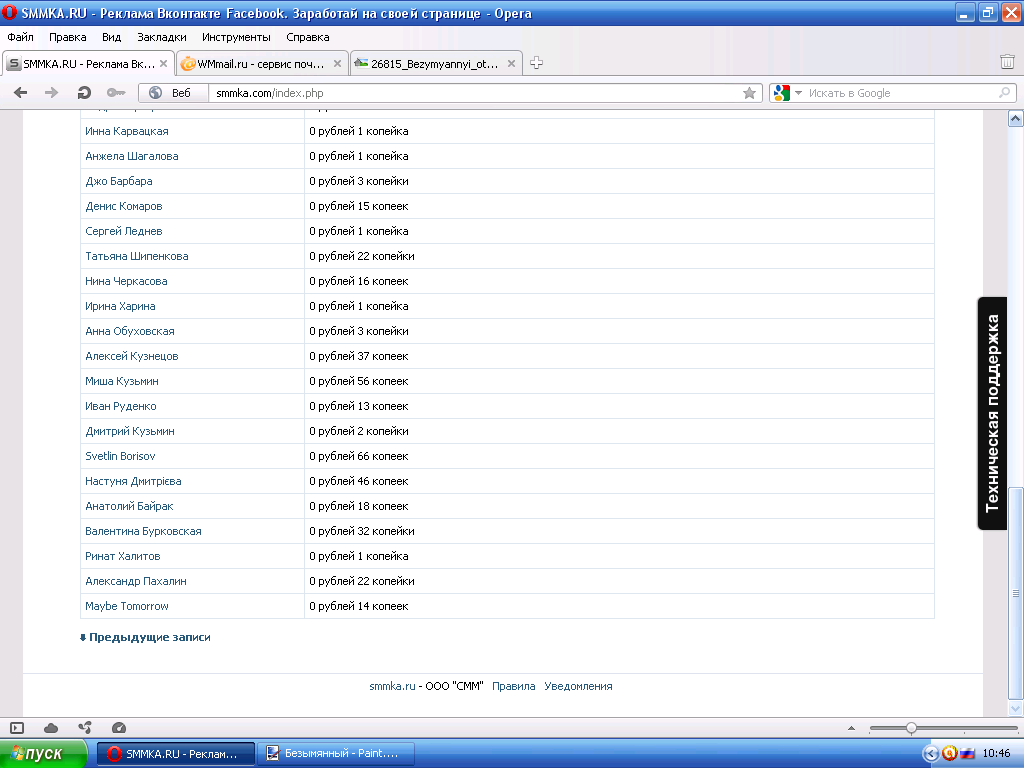Reload the page with the refresh icon
The width and height of the screenshot is (1024, 768).
(84, 93)
